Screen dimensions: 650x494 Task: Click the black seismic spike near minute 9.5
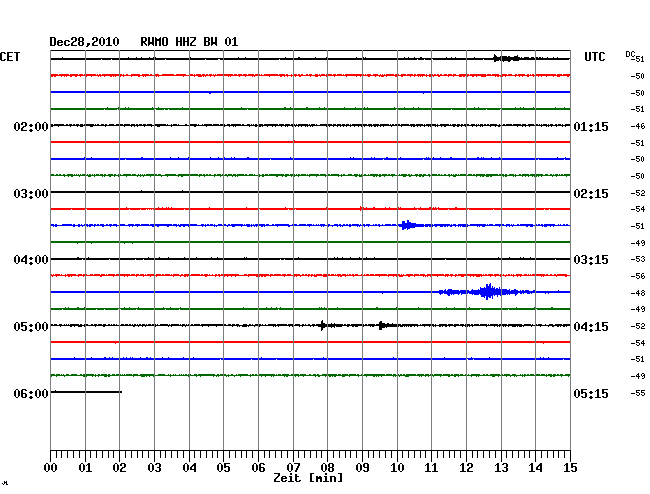point(381,325)
